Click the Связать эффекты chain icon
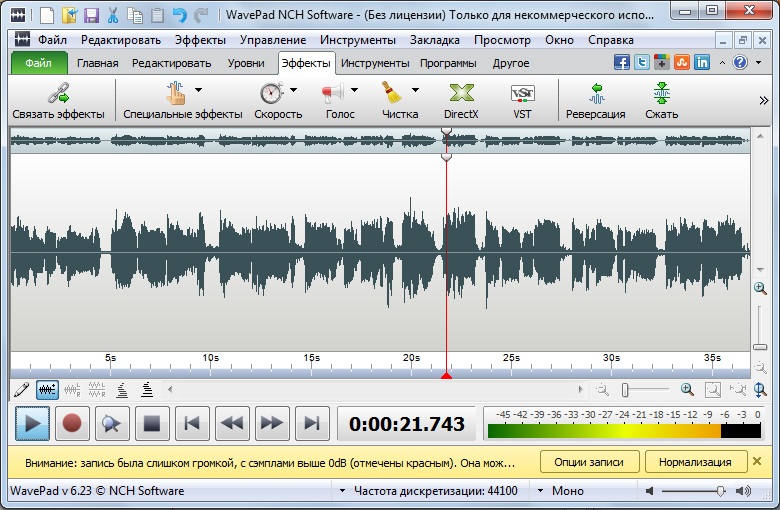 pyautogui.click(x=58, y=94)
